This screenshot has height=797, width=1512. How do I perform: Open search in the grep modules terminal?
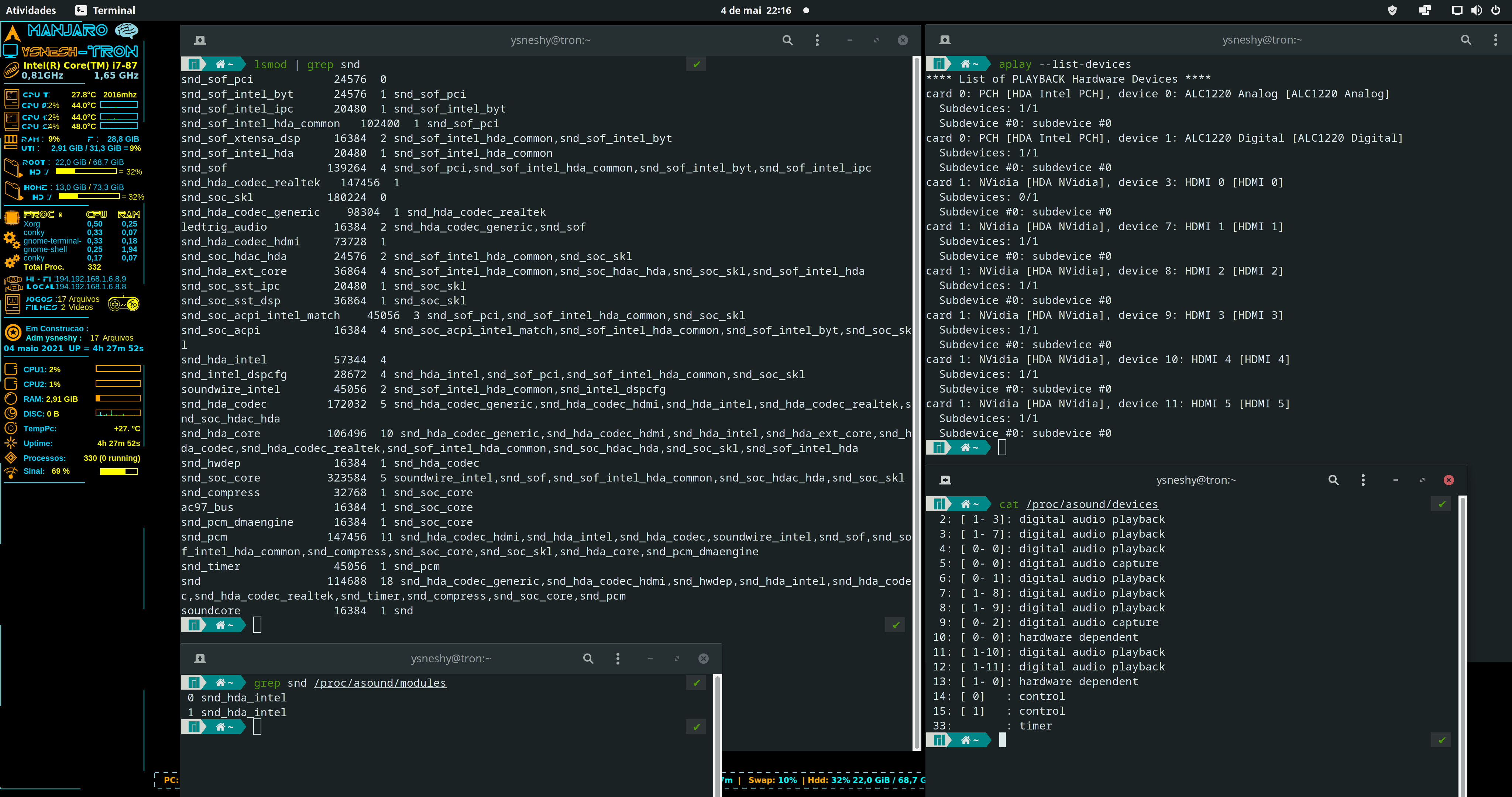pyautogui.click(x=588, y=659)
